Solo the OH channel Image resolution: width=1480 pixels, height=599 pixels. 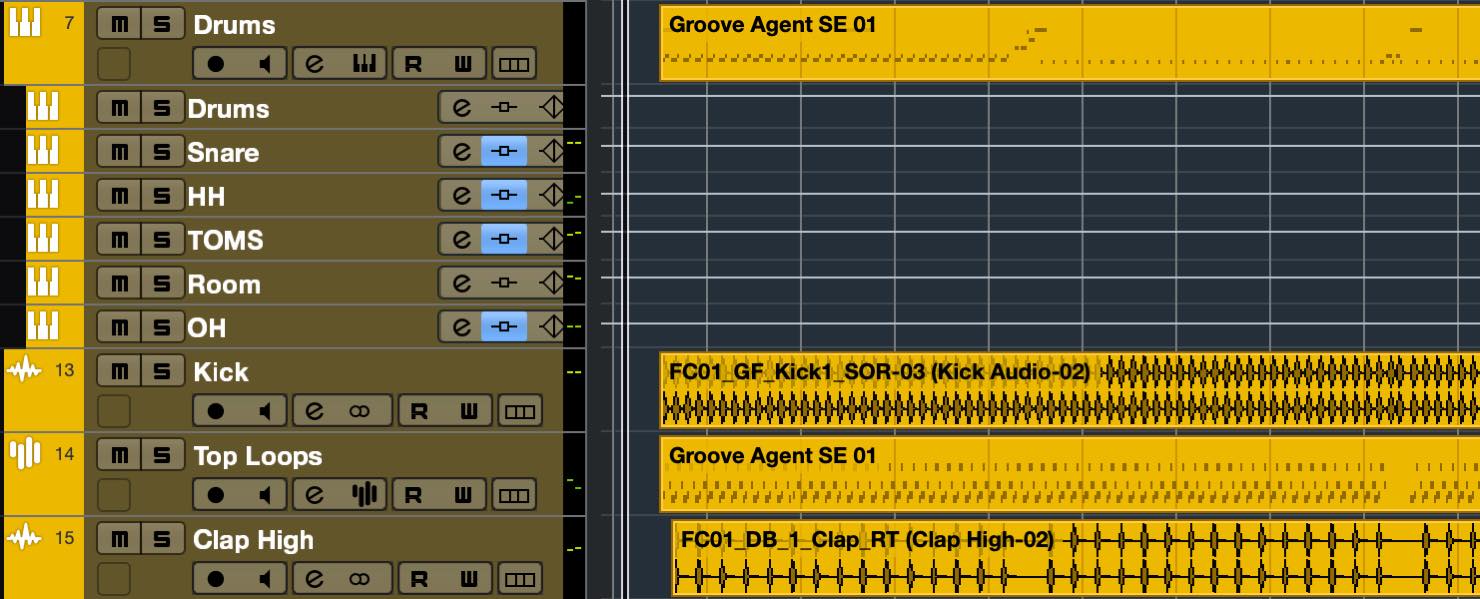tap(162, 327)
